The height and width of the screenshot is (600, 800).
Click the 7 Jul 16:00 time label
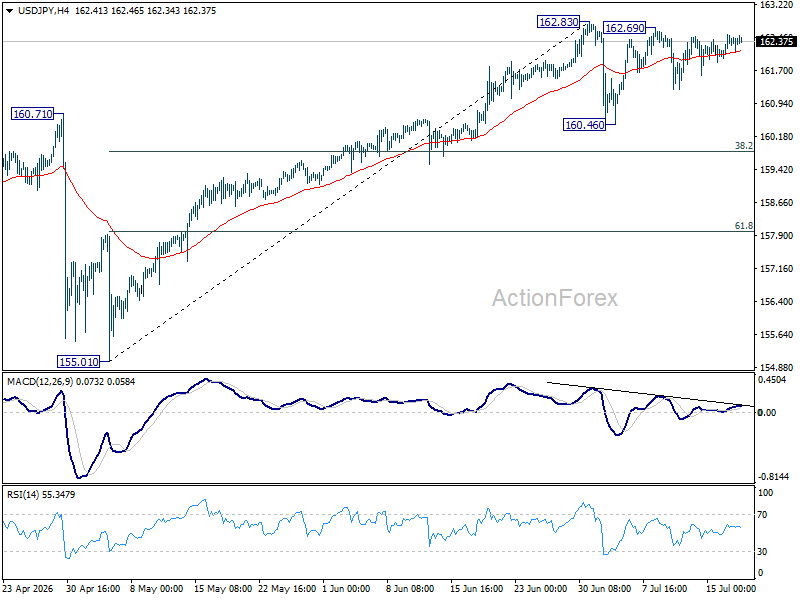point(664,589)
